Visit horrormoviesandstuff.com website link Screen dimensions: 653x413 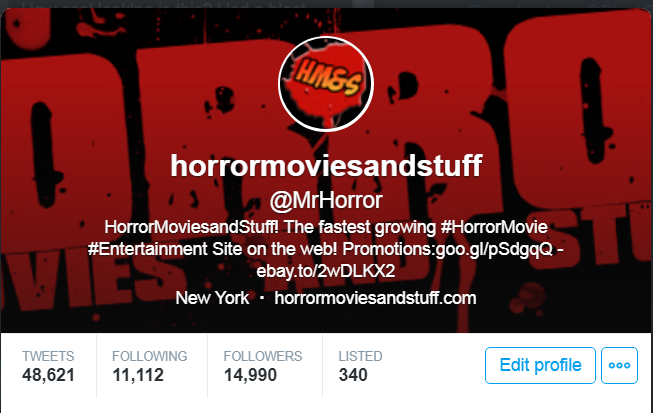click(x=375, y=298)
